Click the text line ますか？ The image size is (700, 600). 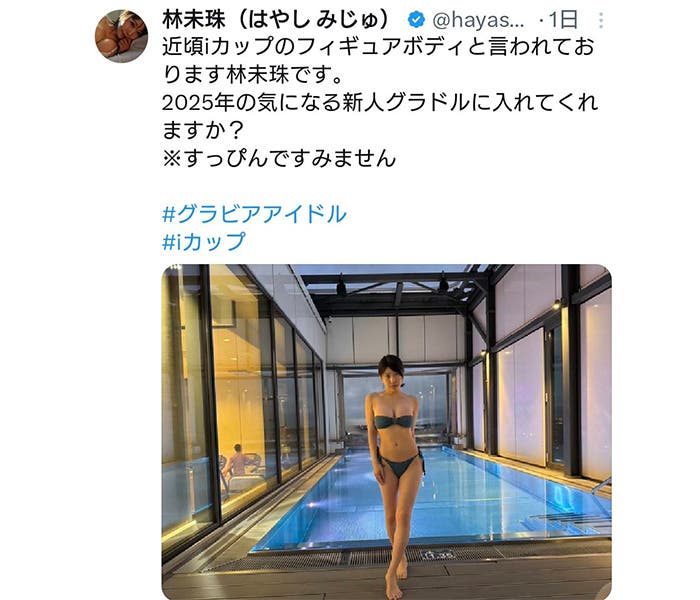203,130
